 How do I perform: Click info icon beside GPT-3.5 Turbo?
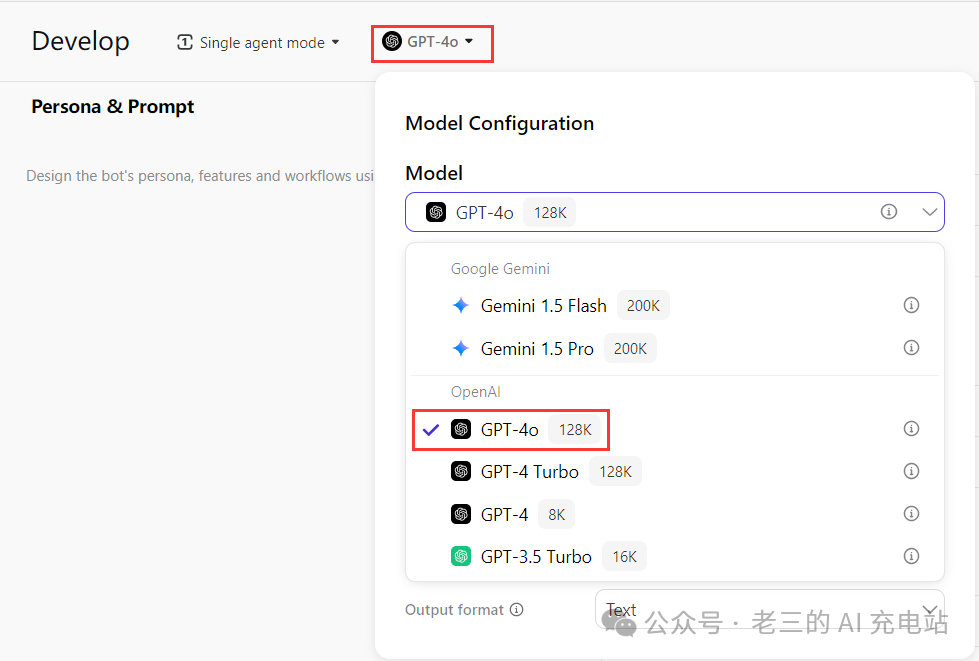(911, 556)
